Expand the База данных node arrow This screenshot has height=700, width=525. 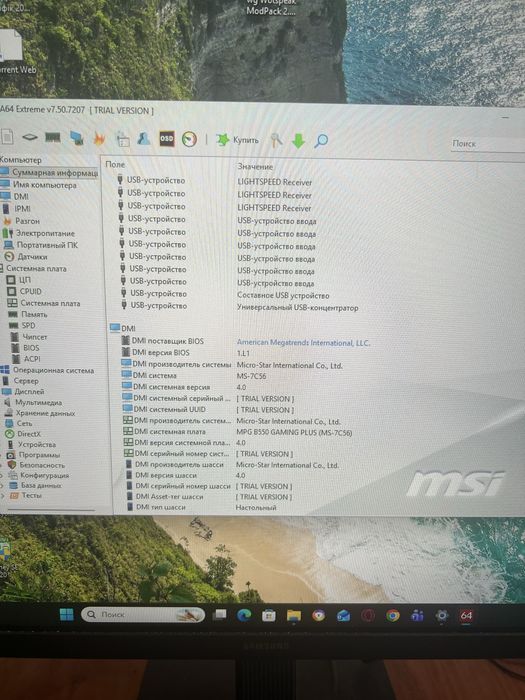coord(2,486)
